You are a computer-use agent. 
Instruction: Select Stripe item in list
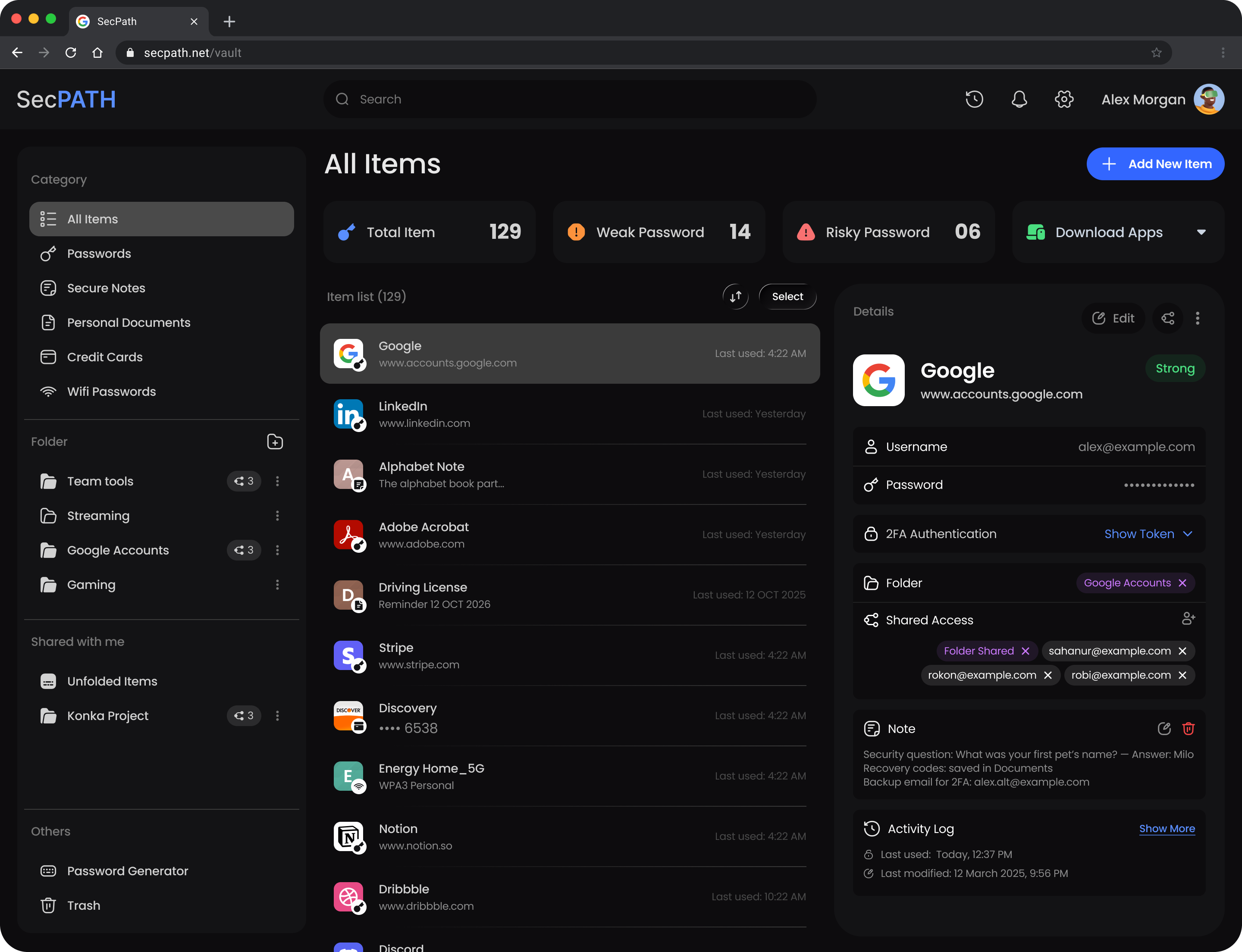pyautogui.click(x=570, y=656)
